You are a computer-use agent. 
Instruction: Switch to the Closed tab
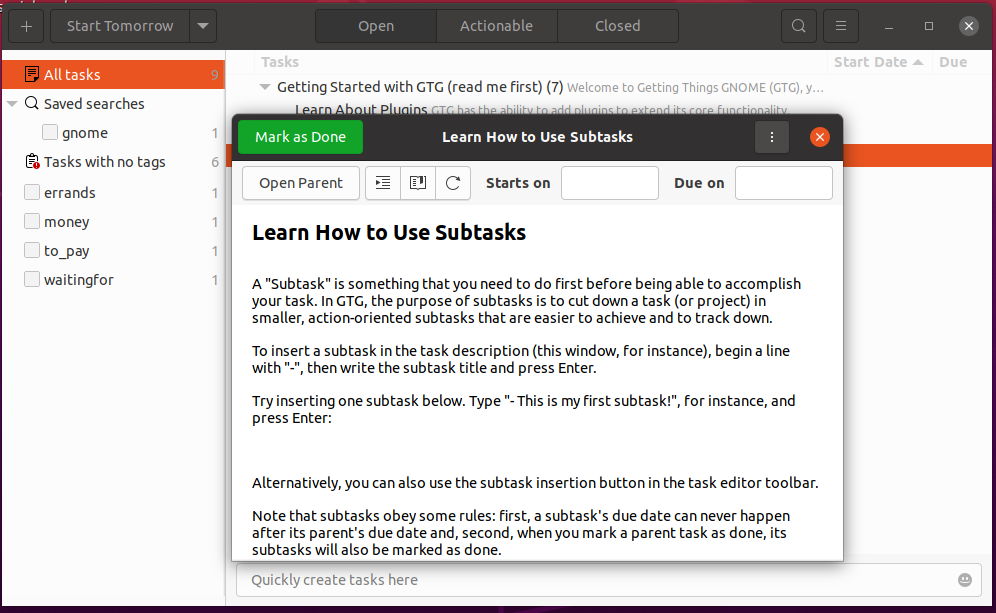(x=617, y=26)
